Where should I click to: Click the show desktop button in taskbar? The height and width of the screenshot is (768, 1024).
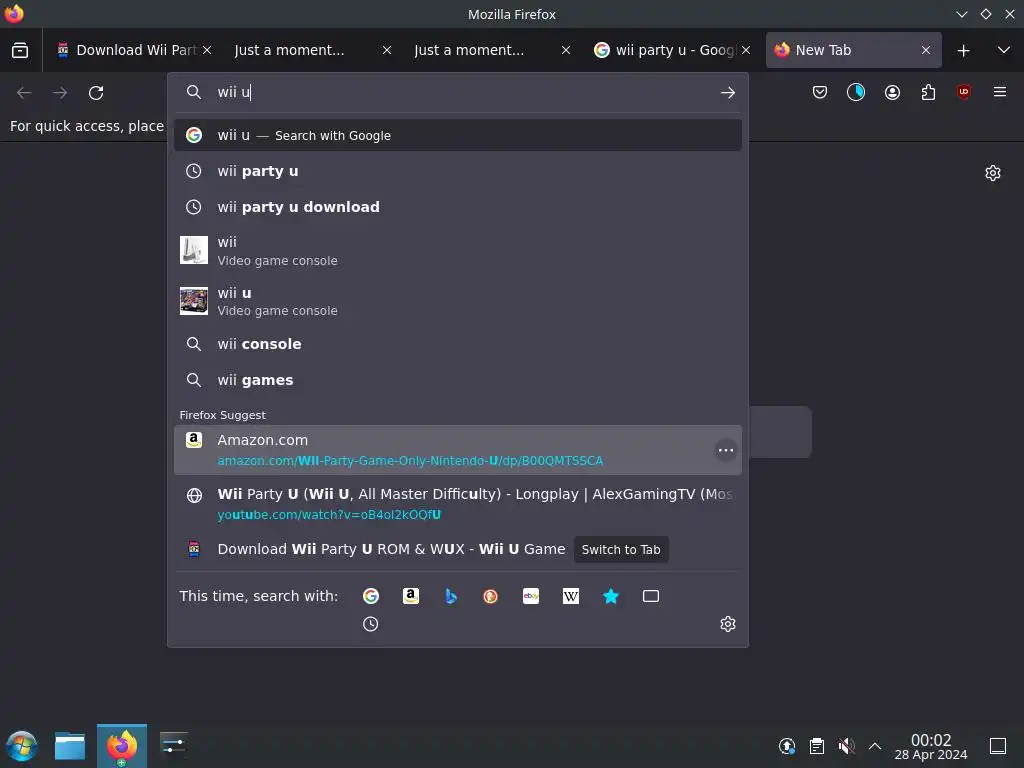(998, 746)
